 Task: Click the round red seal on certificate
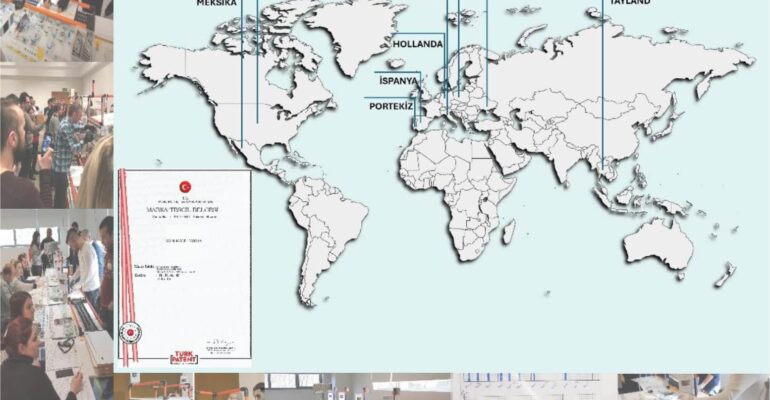pyautogui.click(x=131, y=333)
